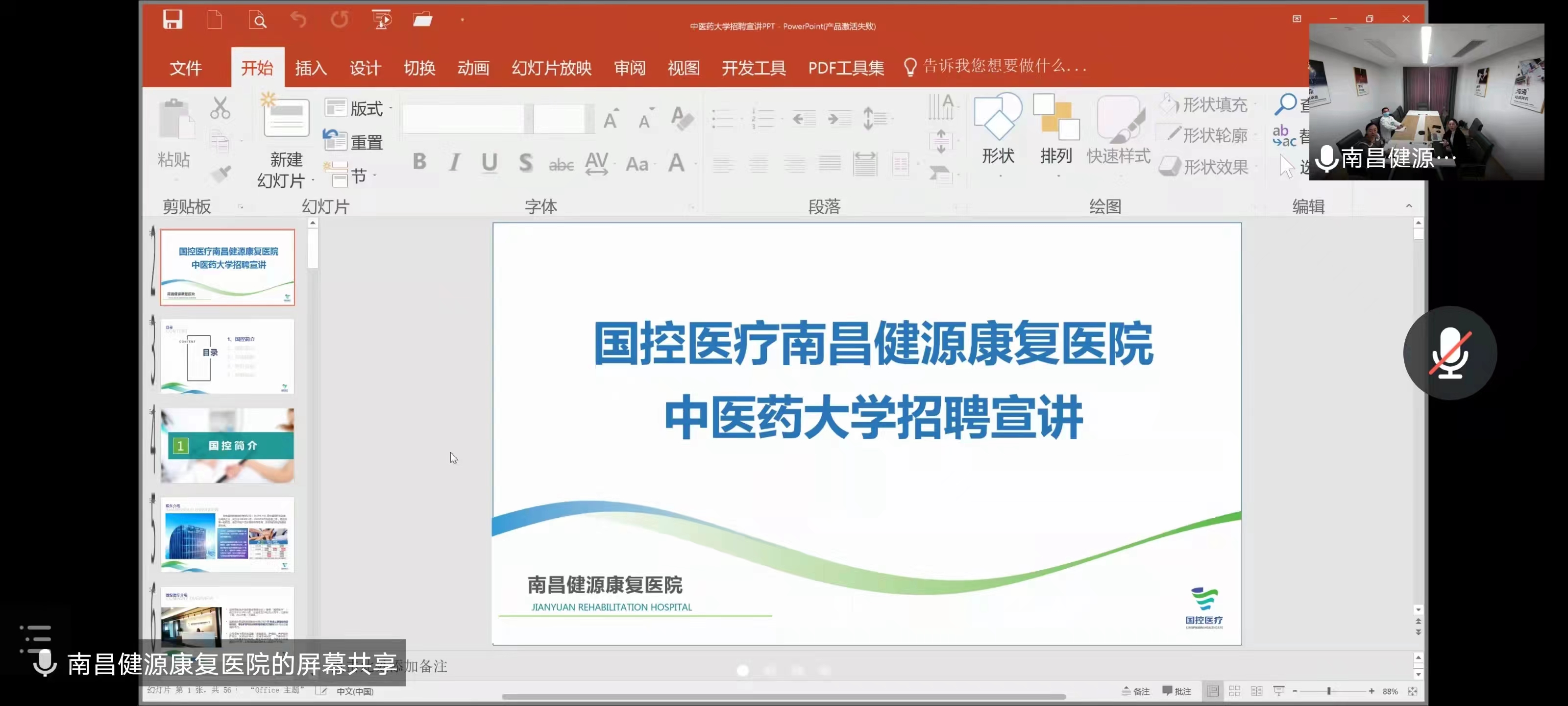Screen dimensions: 1568x706
Task: Click the Undo arrow icon
Action: coord(298,20)
